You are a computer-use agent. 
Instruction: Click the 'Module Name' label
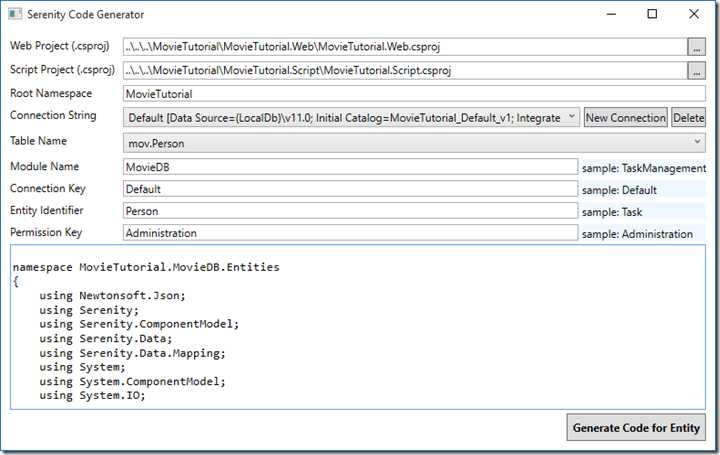[x=45, y=166]
